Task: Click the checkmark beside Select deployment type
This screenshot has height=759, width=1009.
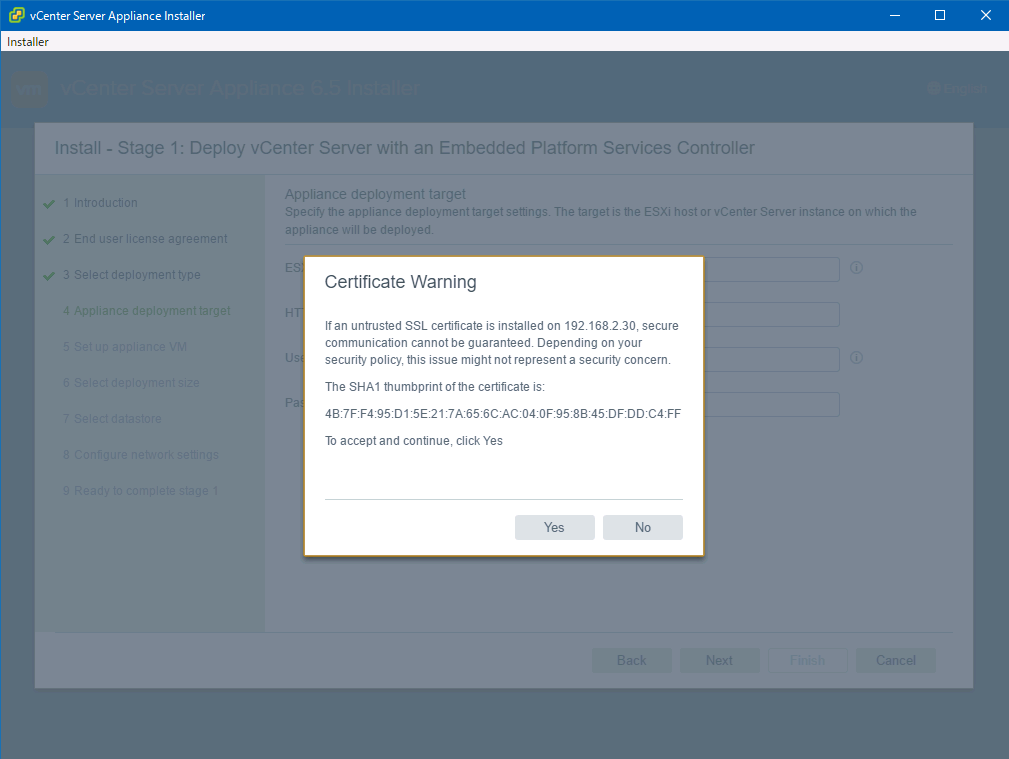Action: click(x=49, y=276)
